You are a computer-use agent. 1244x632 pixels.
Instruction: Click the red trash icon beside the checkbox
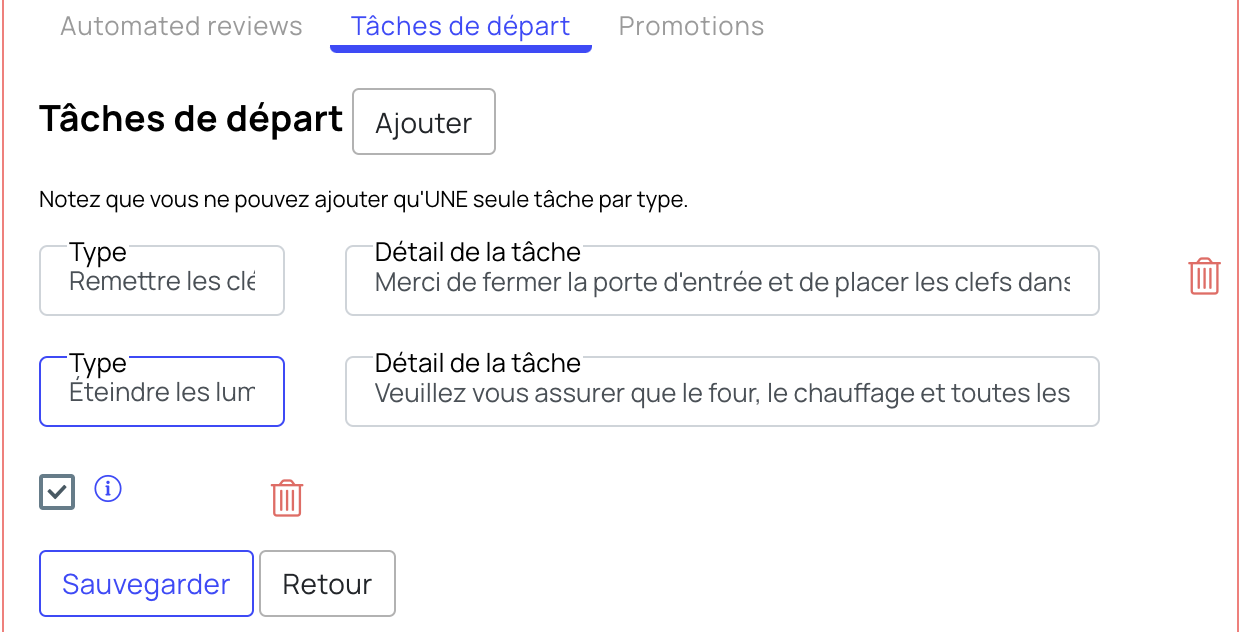point(287,497)
